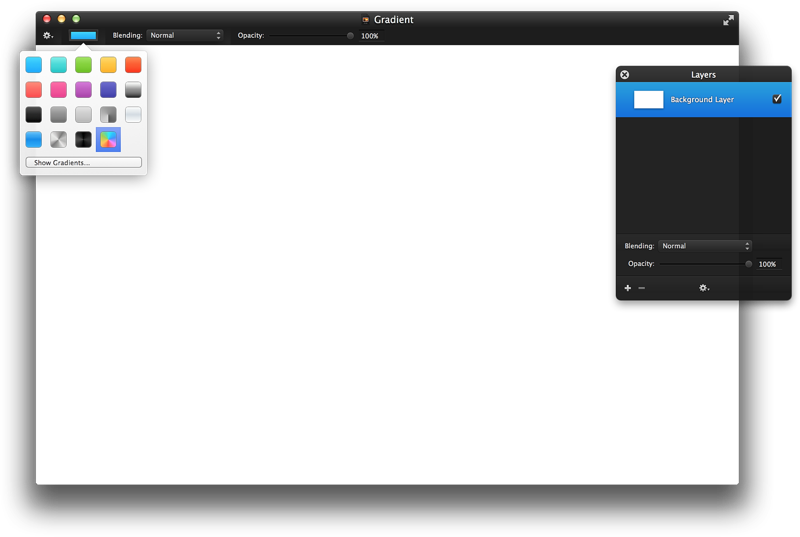
Task: Click the toolbar Opacity slider knob
Action: (x=350, y=36)
